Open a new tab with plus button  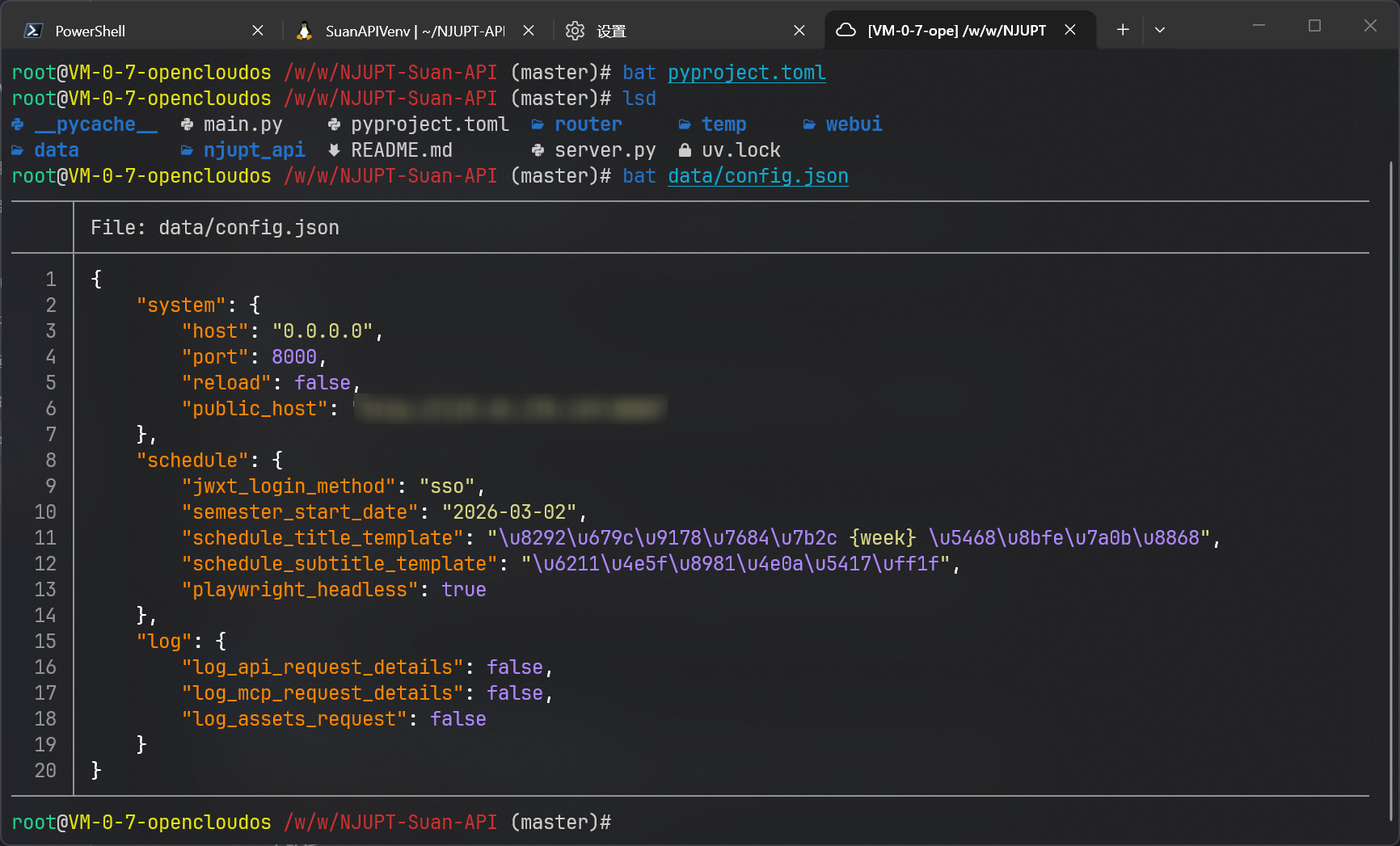tap(1123, 30)
